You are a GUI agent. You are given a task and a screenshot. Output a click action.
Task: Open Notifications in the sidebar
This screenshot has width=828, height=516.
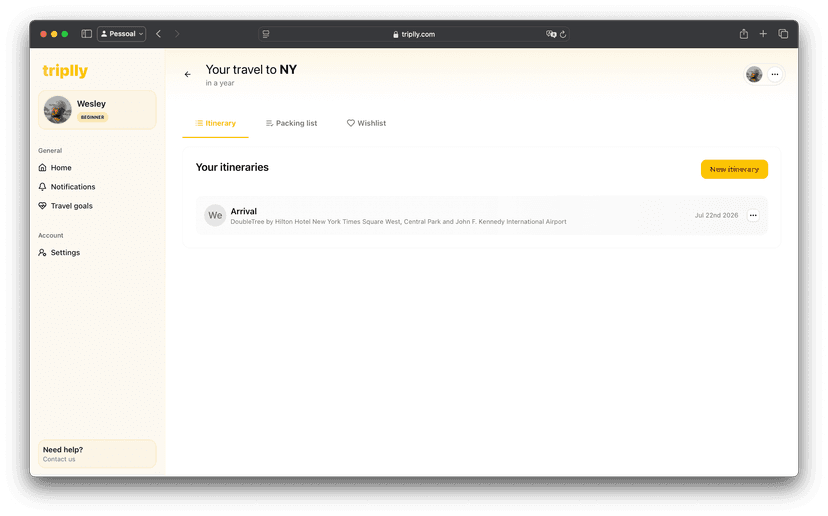[x=67, y=186]
